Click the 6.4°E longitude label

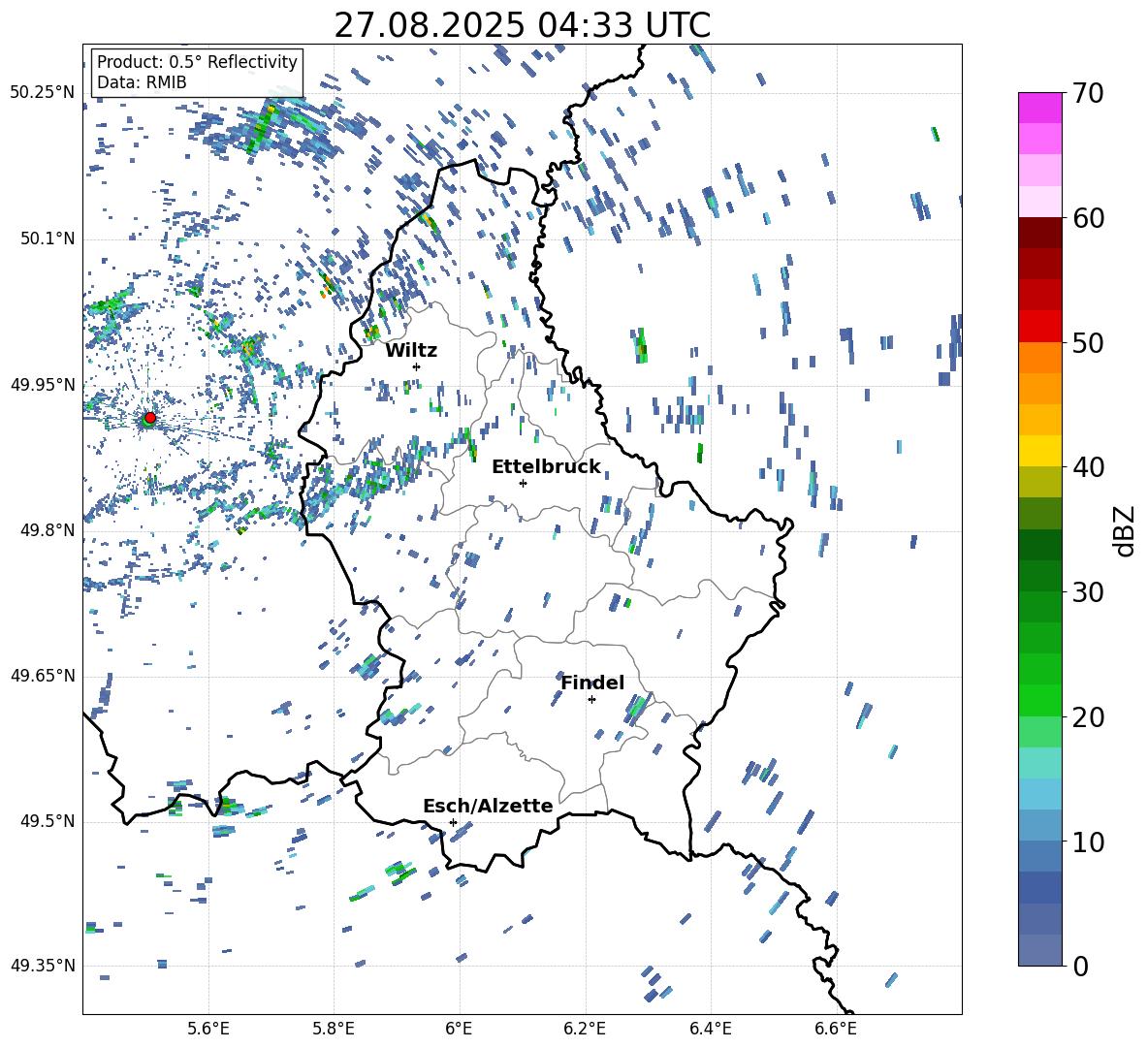point(710,1029)
